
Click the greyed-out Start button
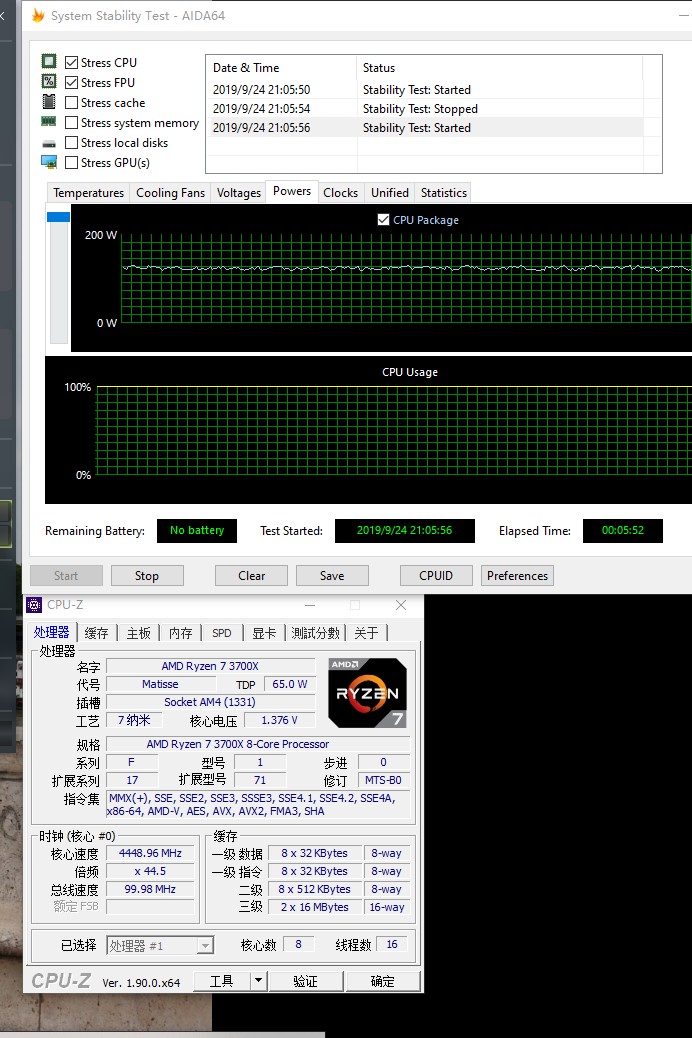coord(66,576)
